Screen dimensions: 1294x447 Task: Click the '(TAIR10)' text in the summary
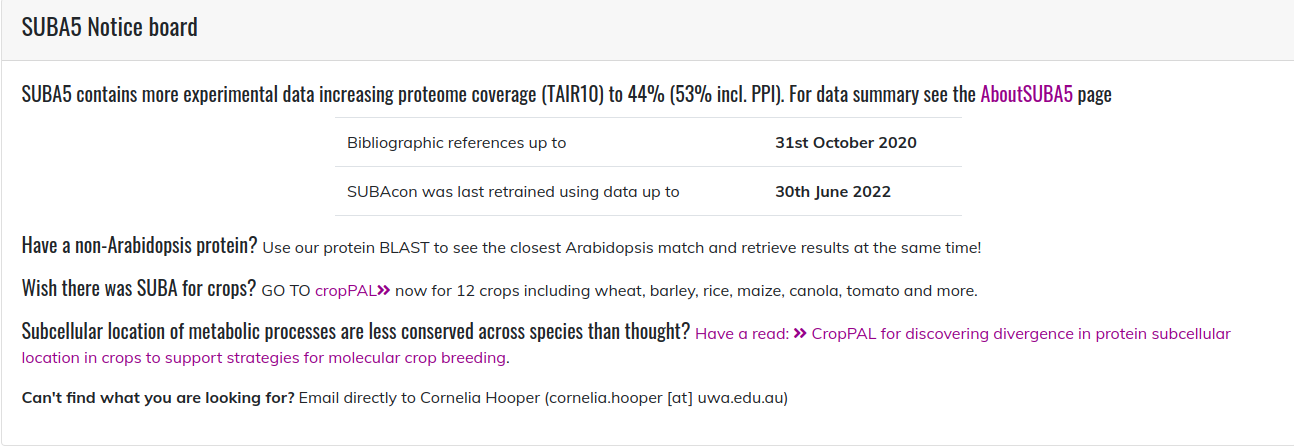(x=575, y=95)
